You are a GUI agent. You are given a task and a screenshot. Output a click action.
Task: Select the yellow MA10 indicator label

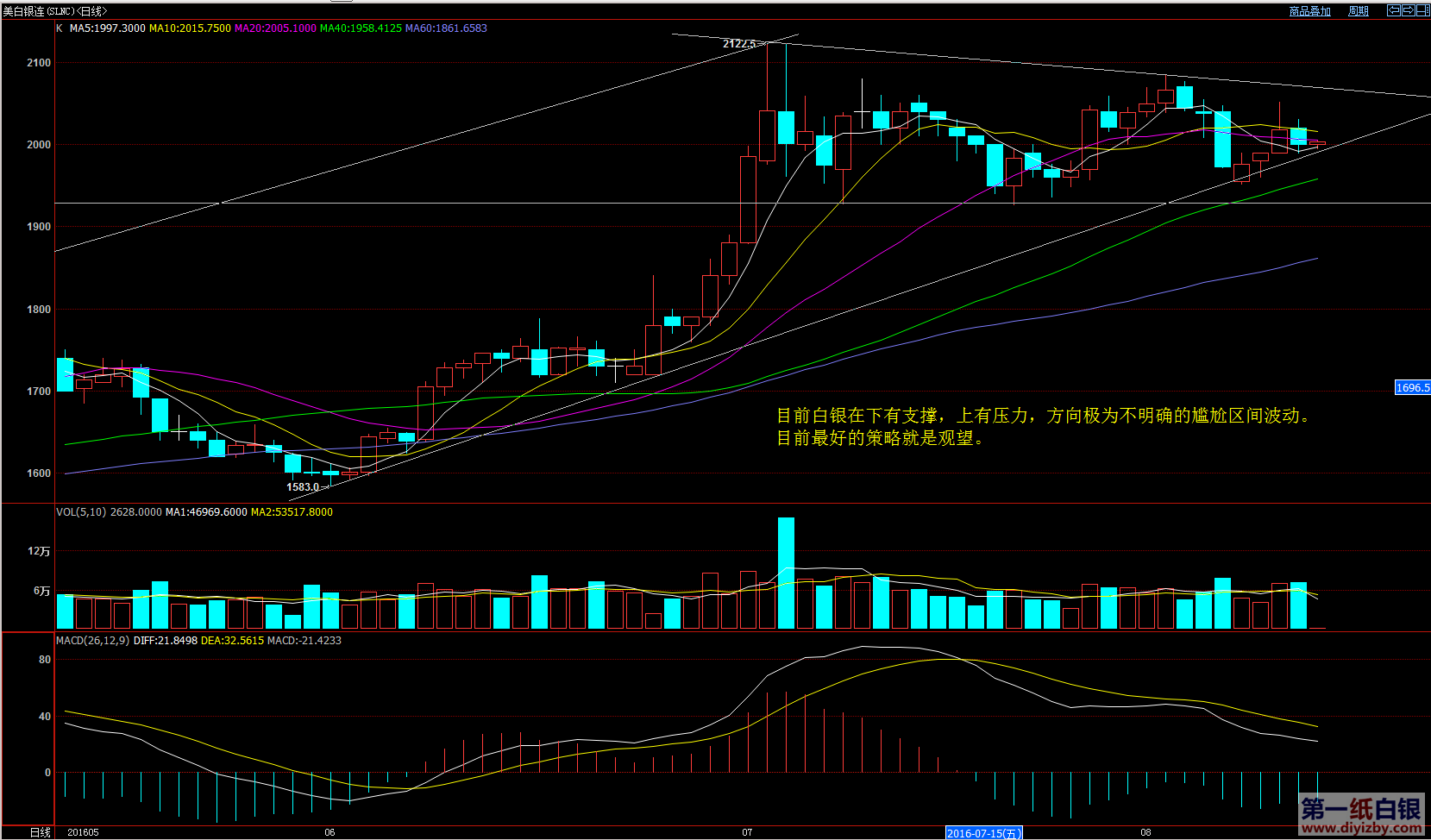point(190,28)
